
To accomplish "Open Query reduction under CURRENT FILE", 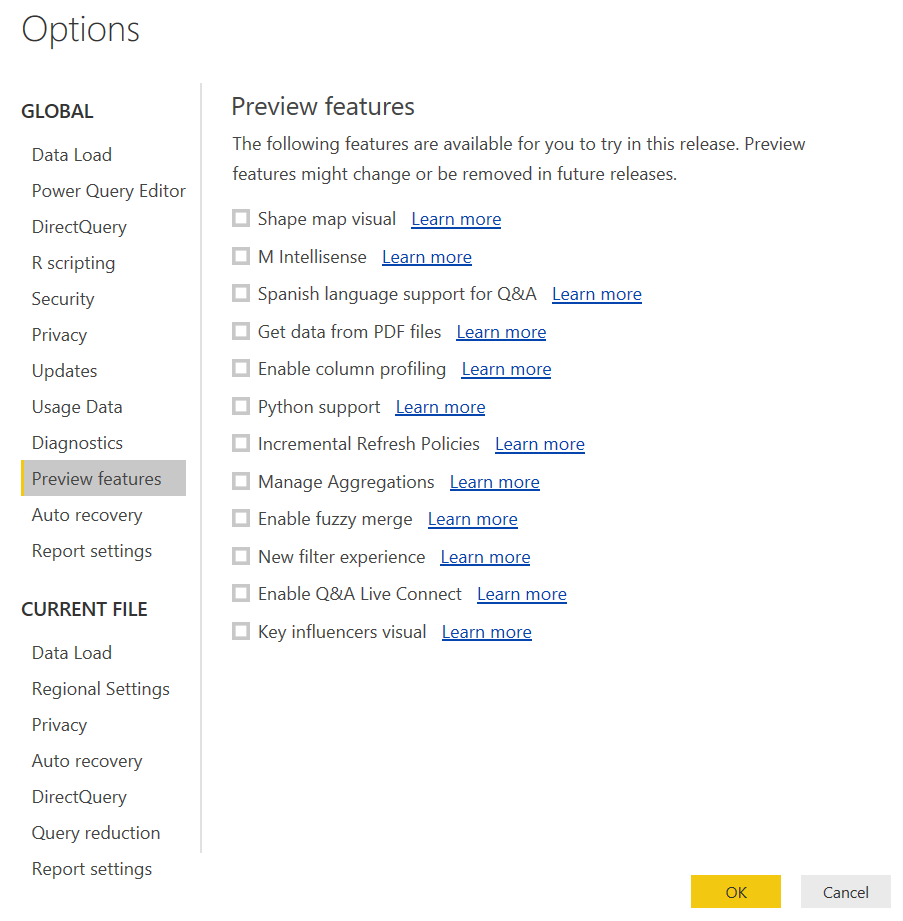I will (95, 832).
